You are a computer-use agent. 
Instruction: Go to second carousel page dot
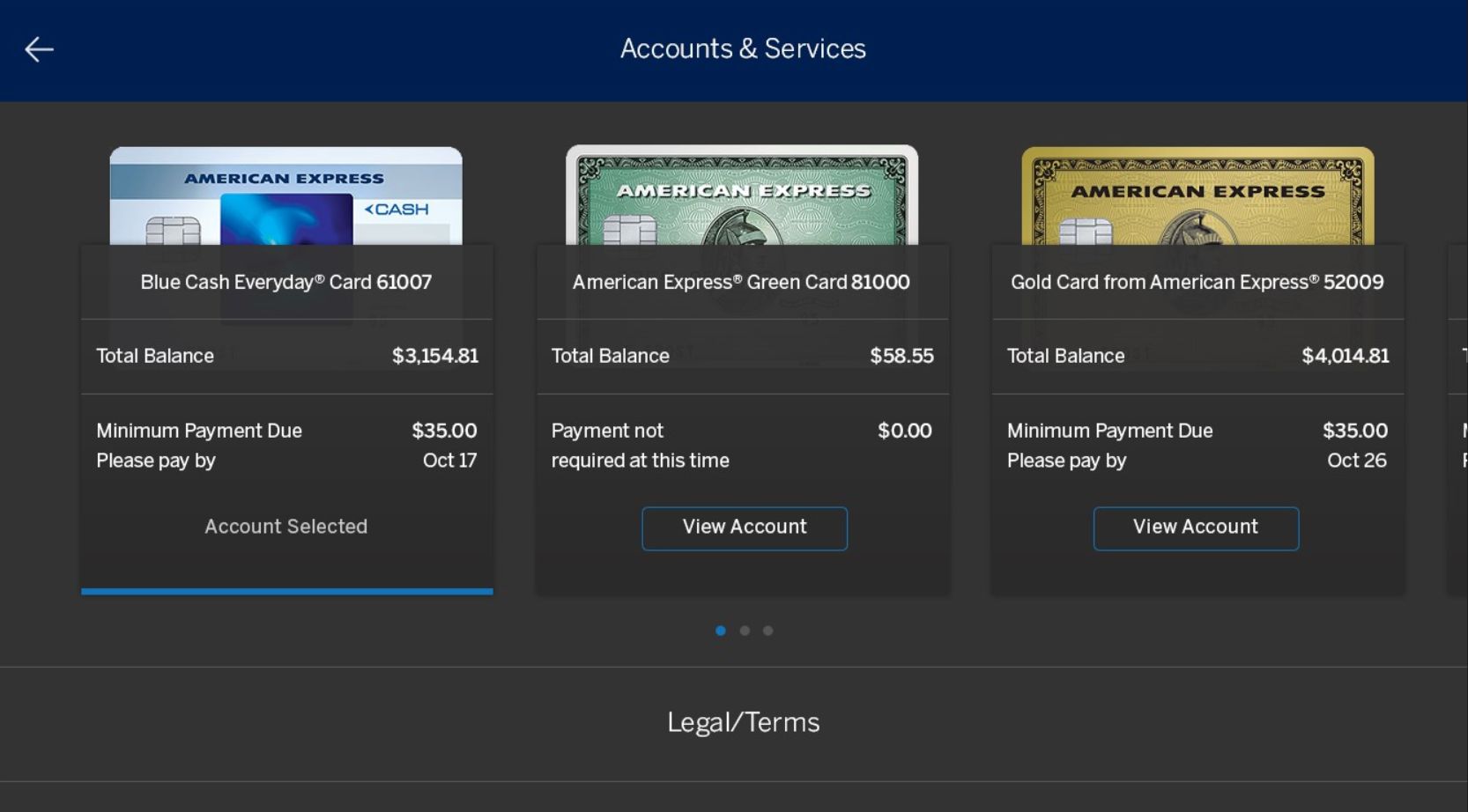[745, 631]
